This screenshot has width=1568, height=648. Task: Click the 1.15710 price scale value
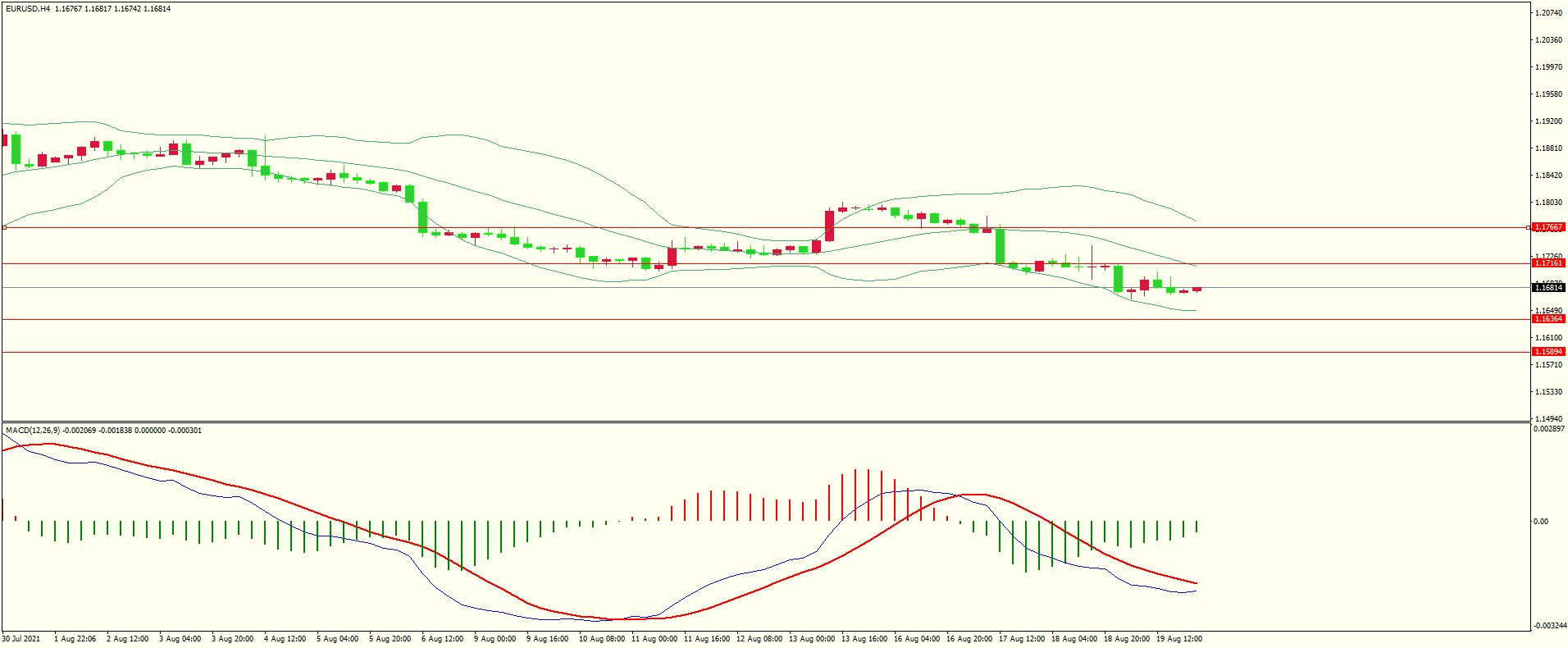click(1548, 365)
